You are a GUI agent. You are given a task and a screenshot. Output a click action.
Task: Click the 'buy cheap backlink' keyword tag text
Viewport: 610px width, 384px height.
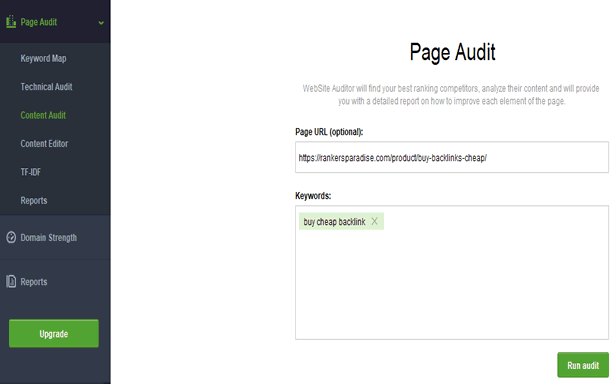tap(335, 221)
